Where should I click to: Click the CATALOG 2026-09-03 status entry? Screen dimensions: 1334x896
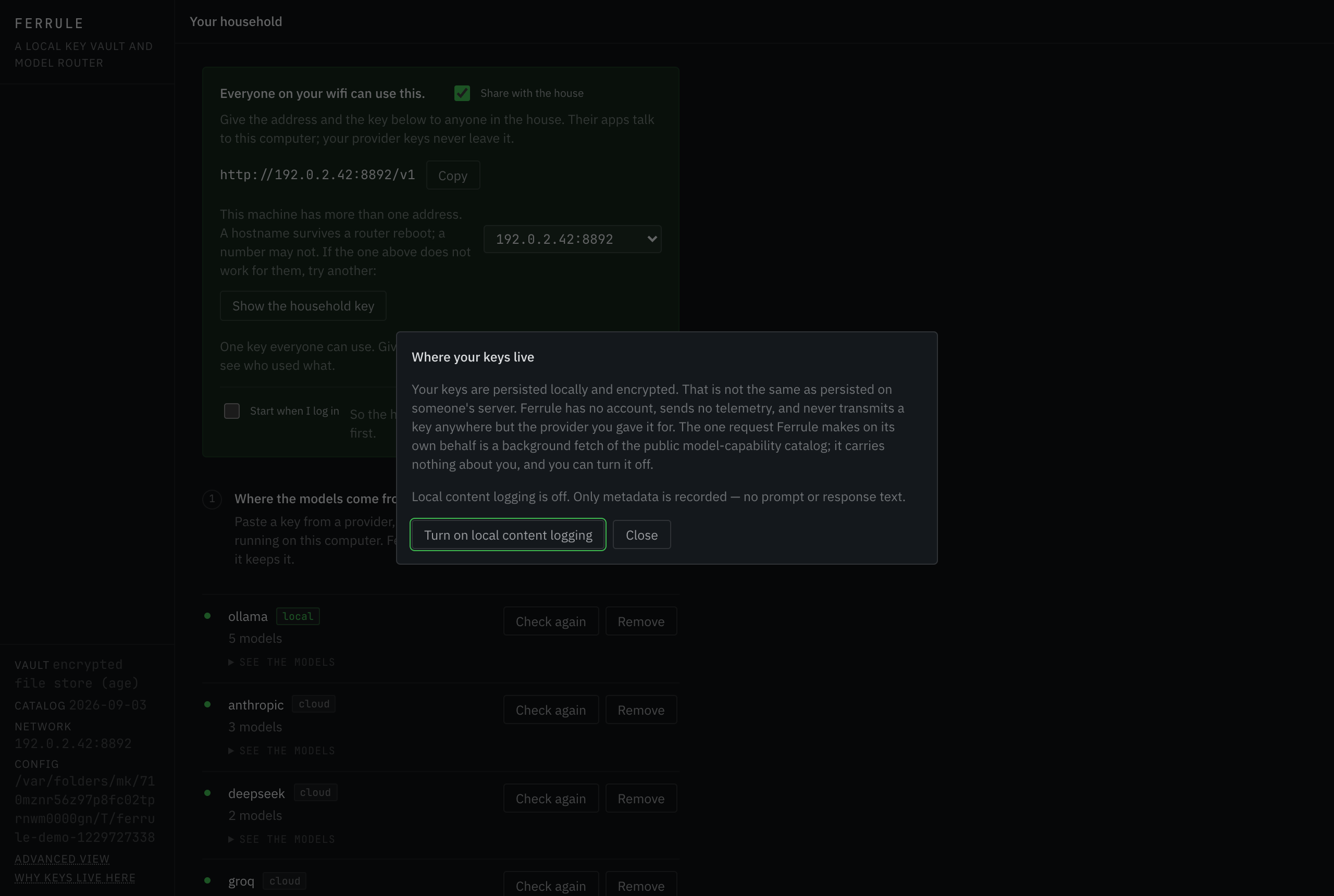[81, 705]
